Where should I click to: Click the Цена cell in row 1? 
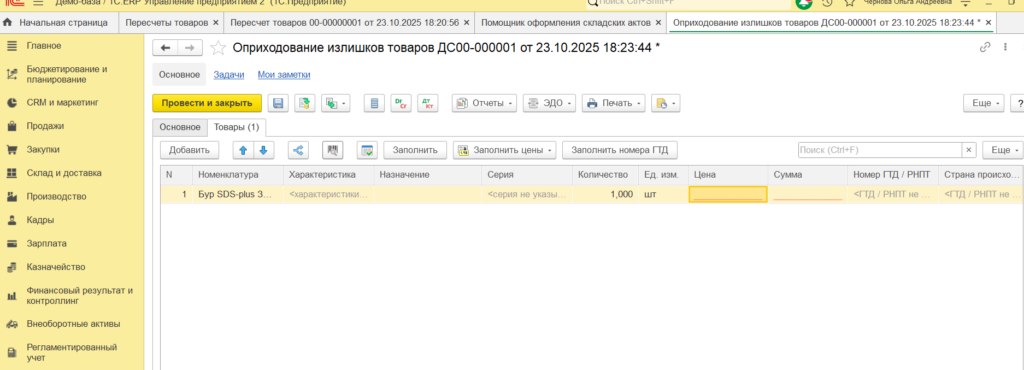coord(728,194)
